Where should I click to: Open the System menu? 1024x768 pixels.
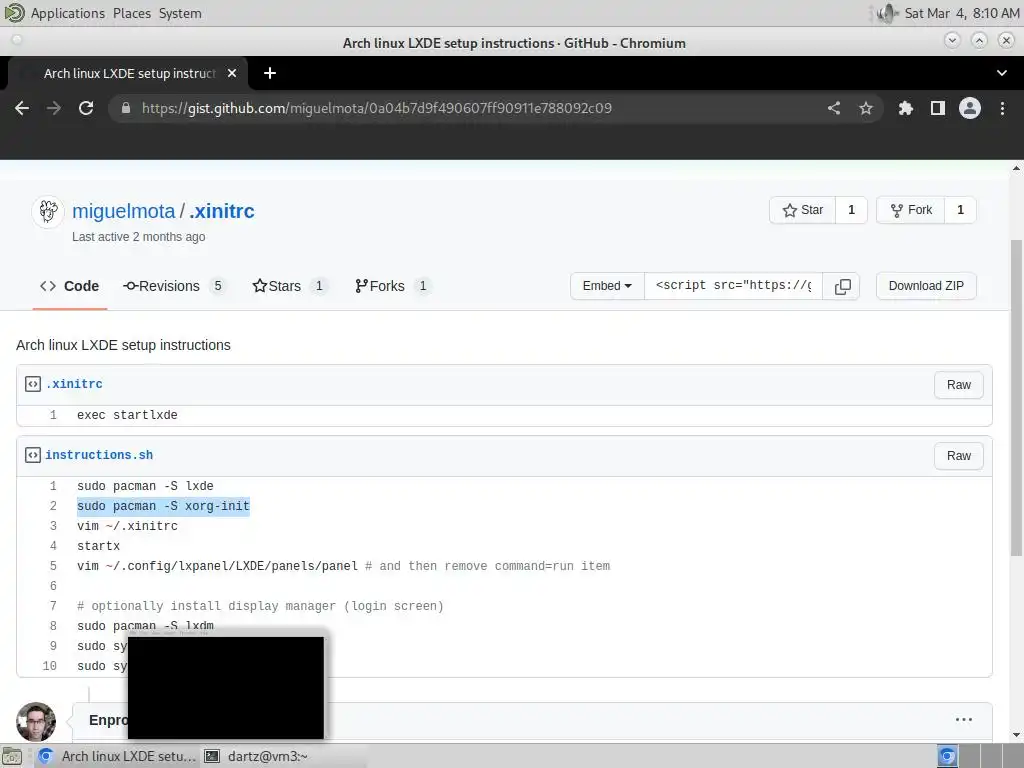[180, 13]
